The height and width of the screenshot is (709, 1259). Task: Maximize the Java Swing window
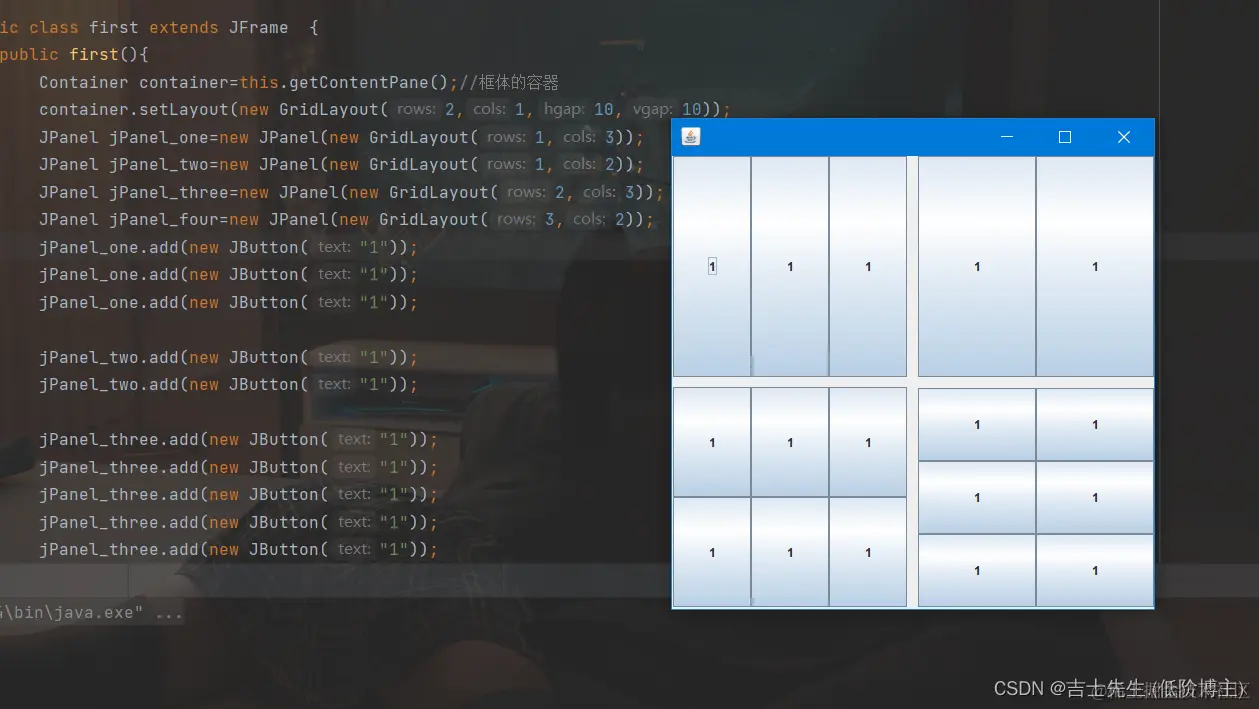coord(1065,137)
